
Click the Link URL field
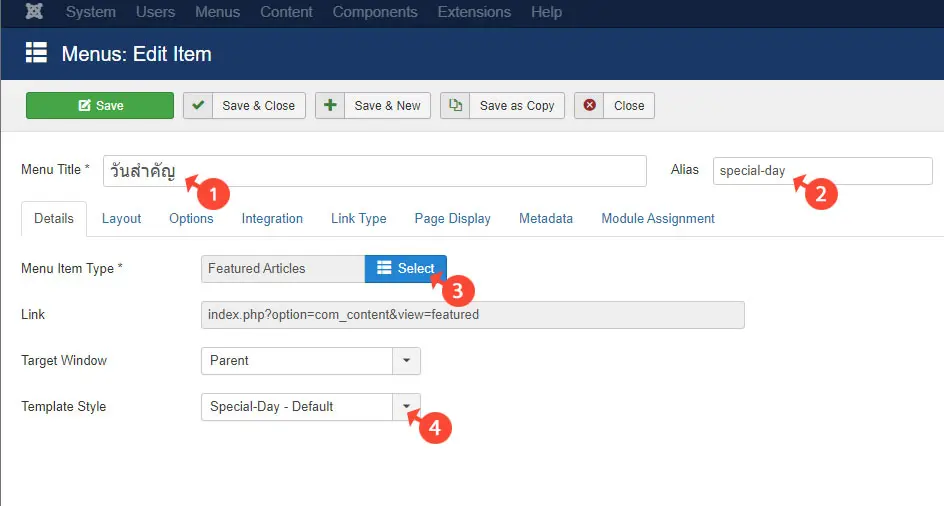472,315
